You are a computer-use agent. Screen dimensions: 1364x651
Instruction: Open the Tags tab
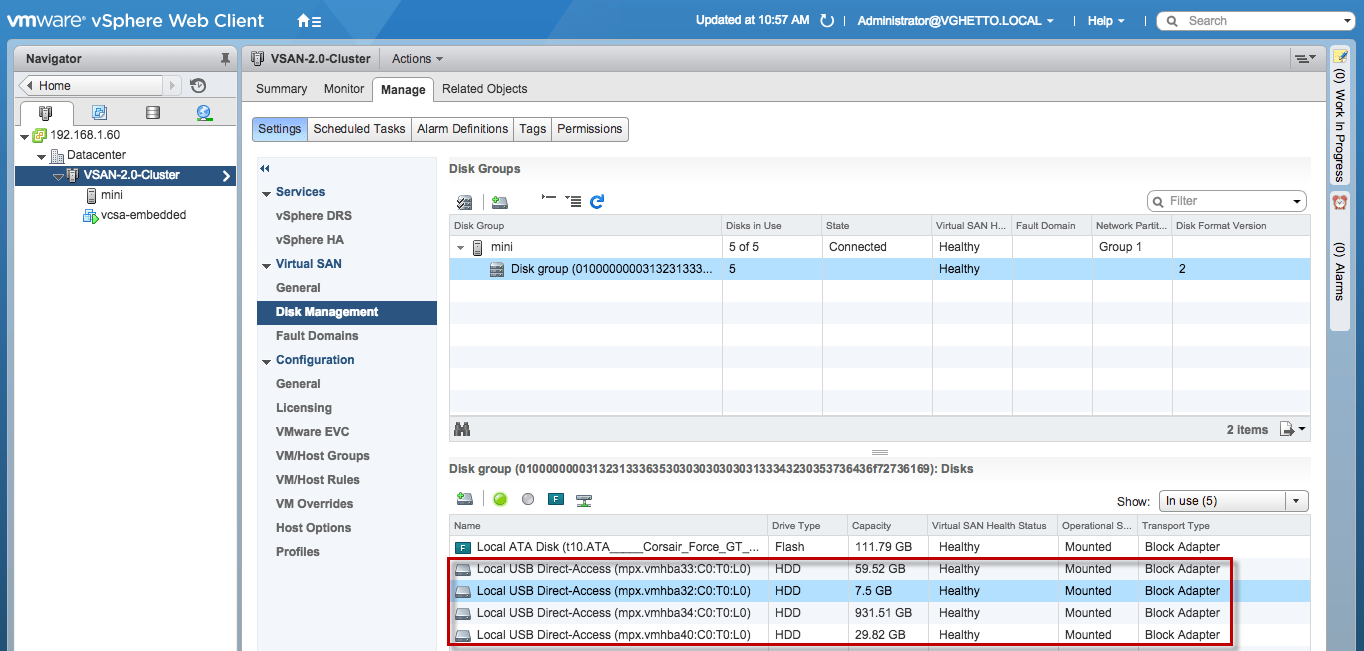tap(532, 129)
